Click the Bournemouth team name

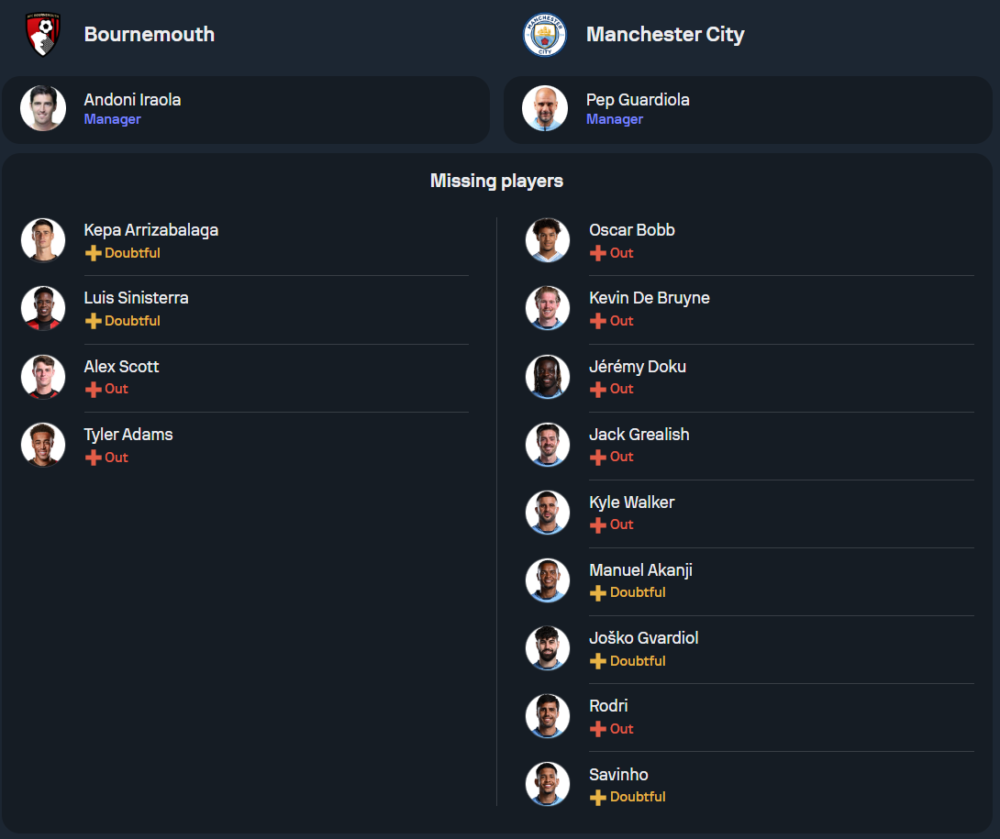coord(149,34)
